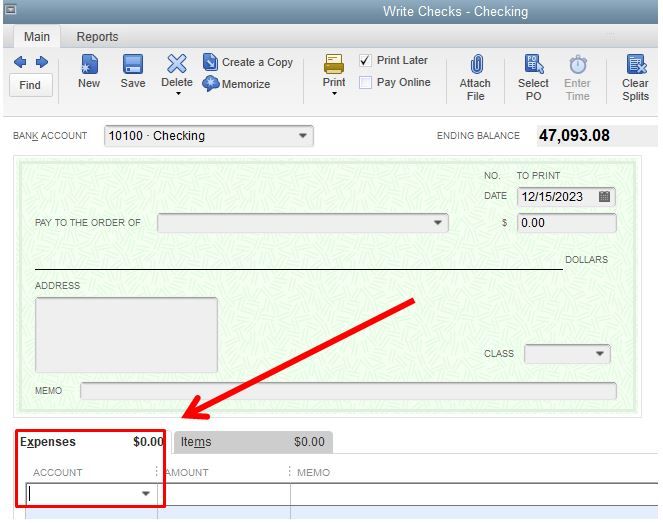Click the ACCOUNT column header
This screenshot has height=523, width=663.
(x=58, y=472)
